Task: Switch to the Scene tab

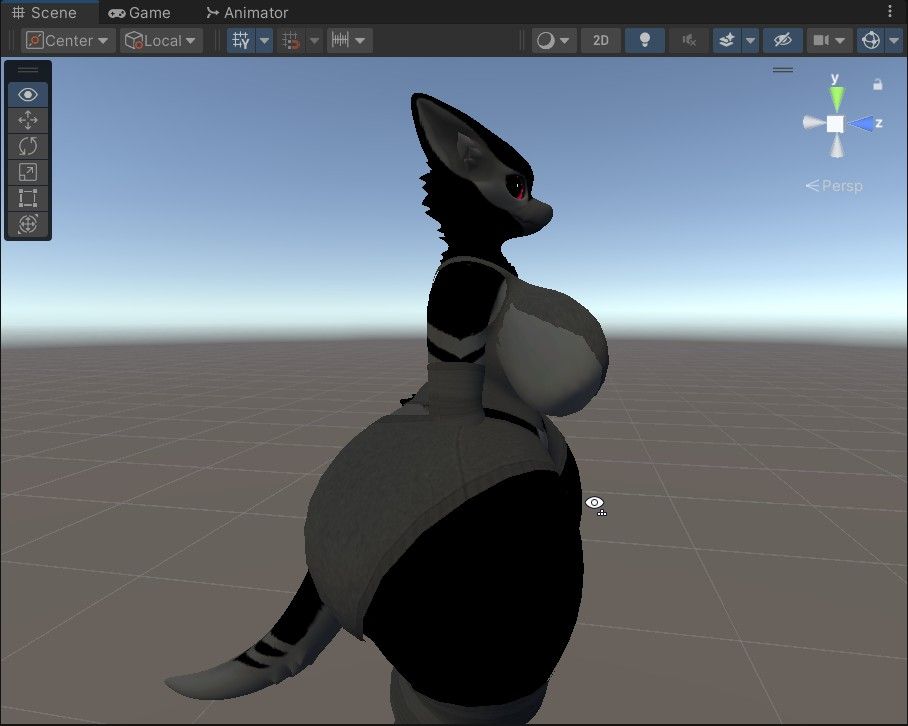Action: (45, 12)
